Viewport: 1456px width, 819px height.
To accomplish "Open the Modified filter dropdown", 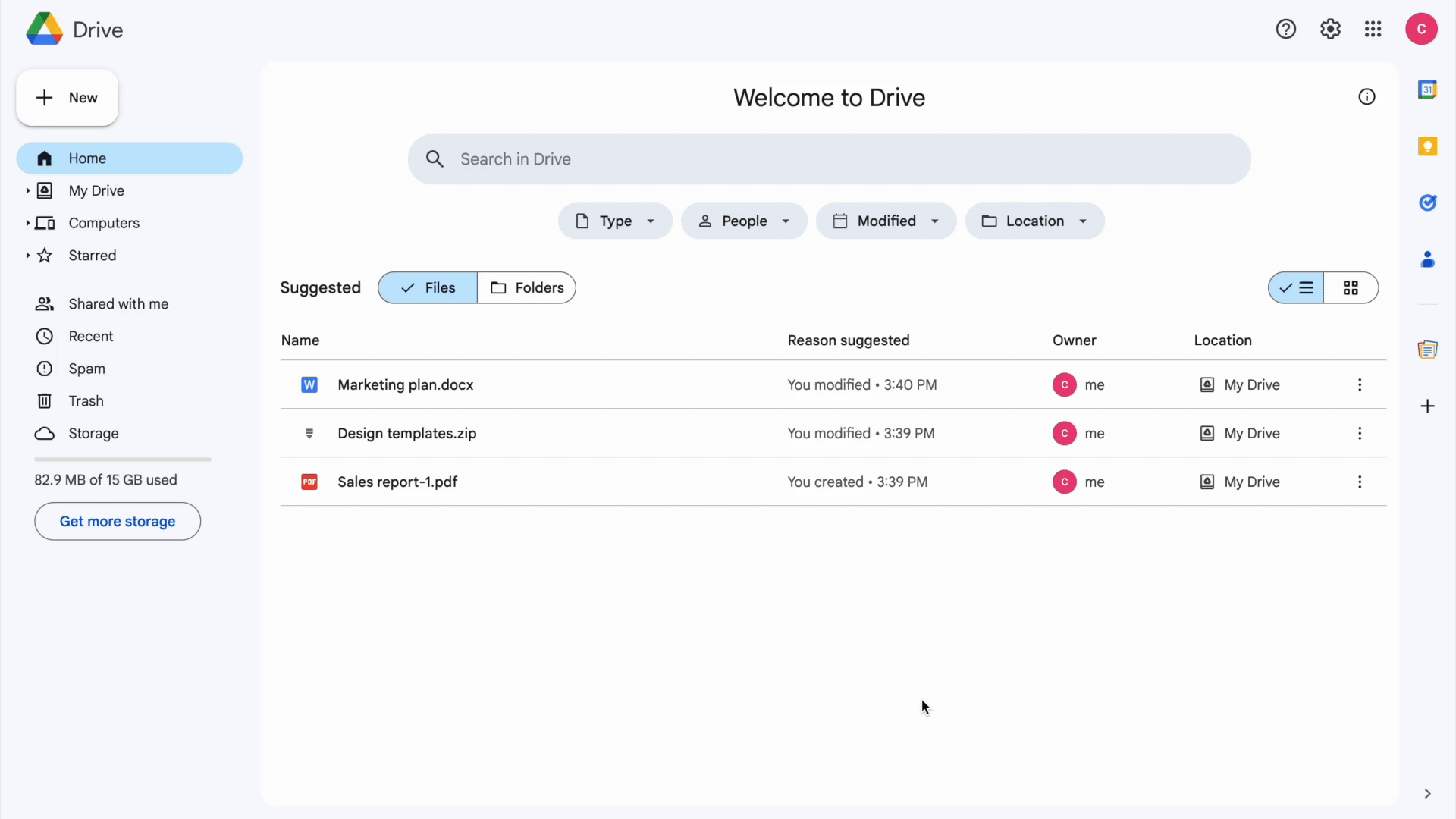I will click(x=886, y=221).
